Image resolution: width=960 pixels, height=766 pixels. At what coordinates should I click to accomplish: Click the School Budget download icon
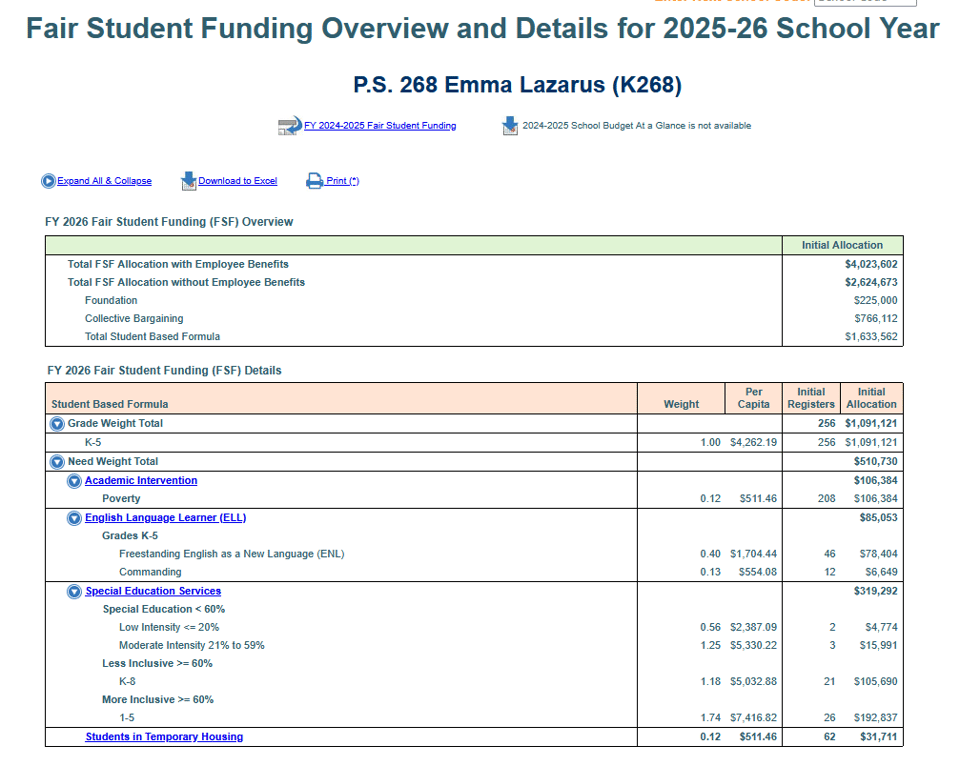[510, 126]
